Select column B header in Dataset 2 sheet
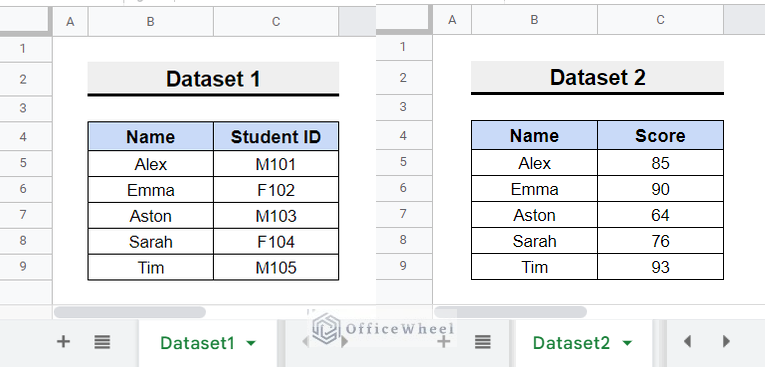 point(534,20)
